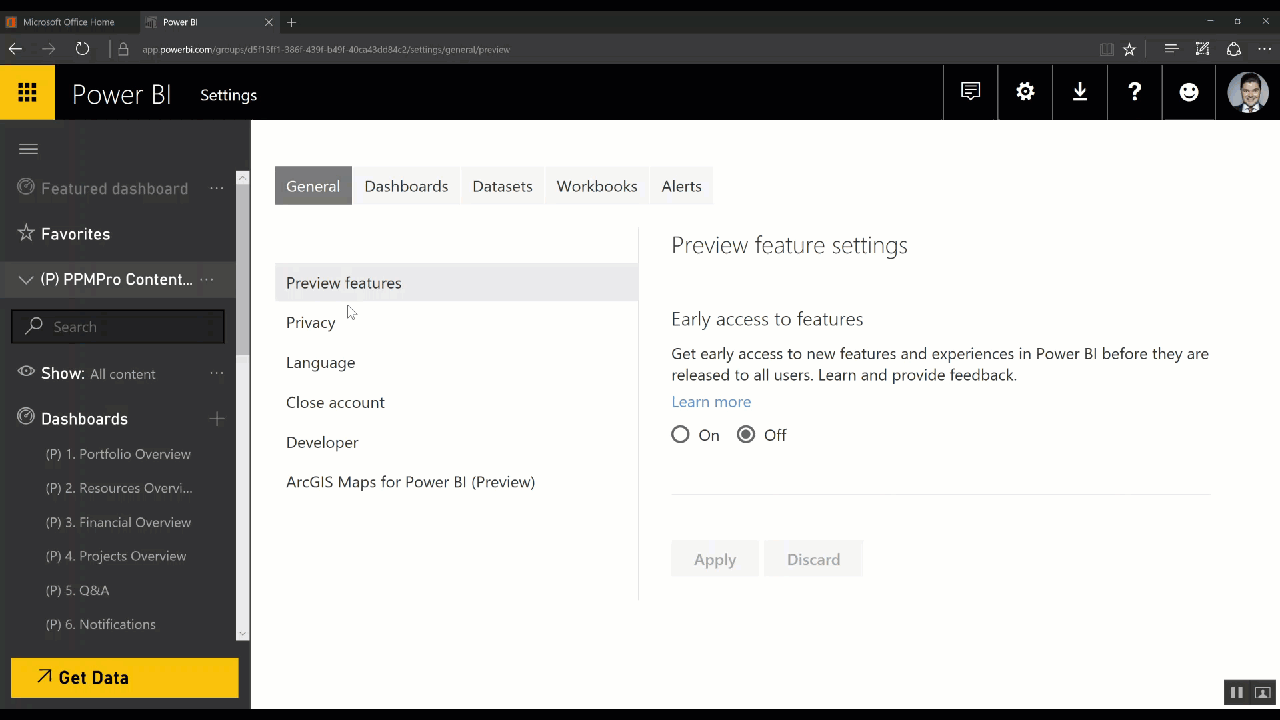Select Privacy in settings list
The width and height of the screenshot is (1280, 720).
point(311,323)
